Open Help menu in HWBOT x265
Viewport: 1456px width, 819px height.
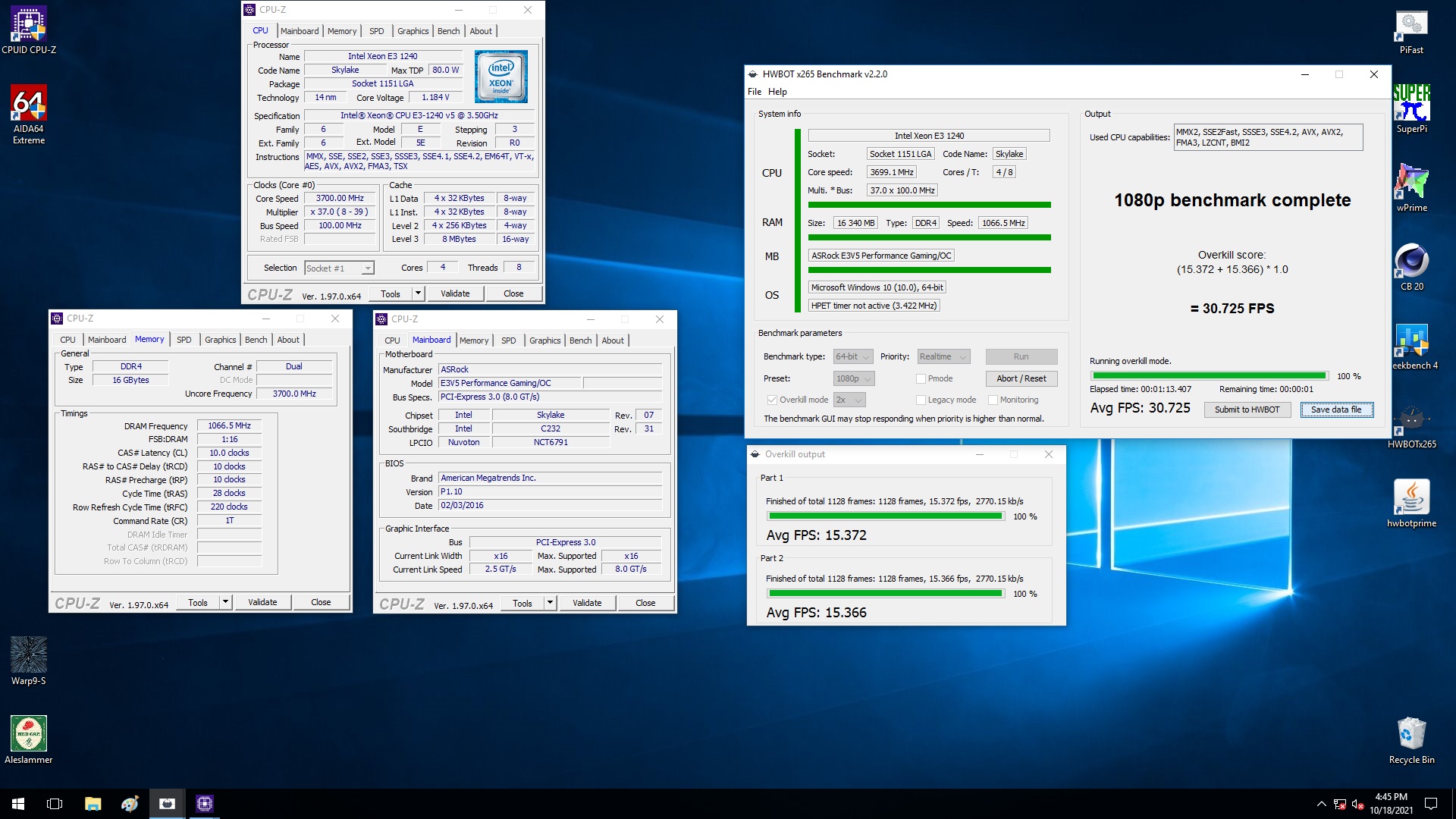777,92
